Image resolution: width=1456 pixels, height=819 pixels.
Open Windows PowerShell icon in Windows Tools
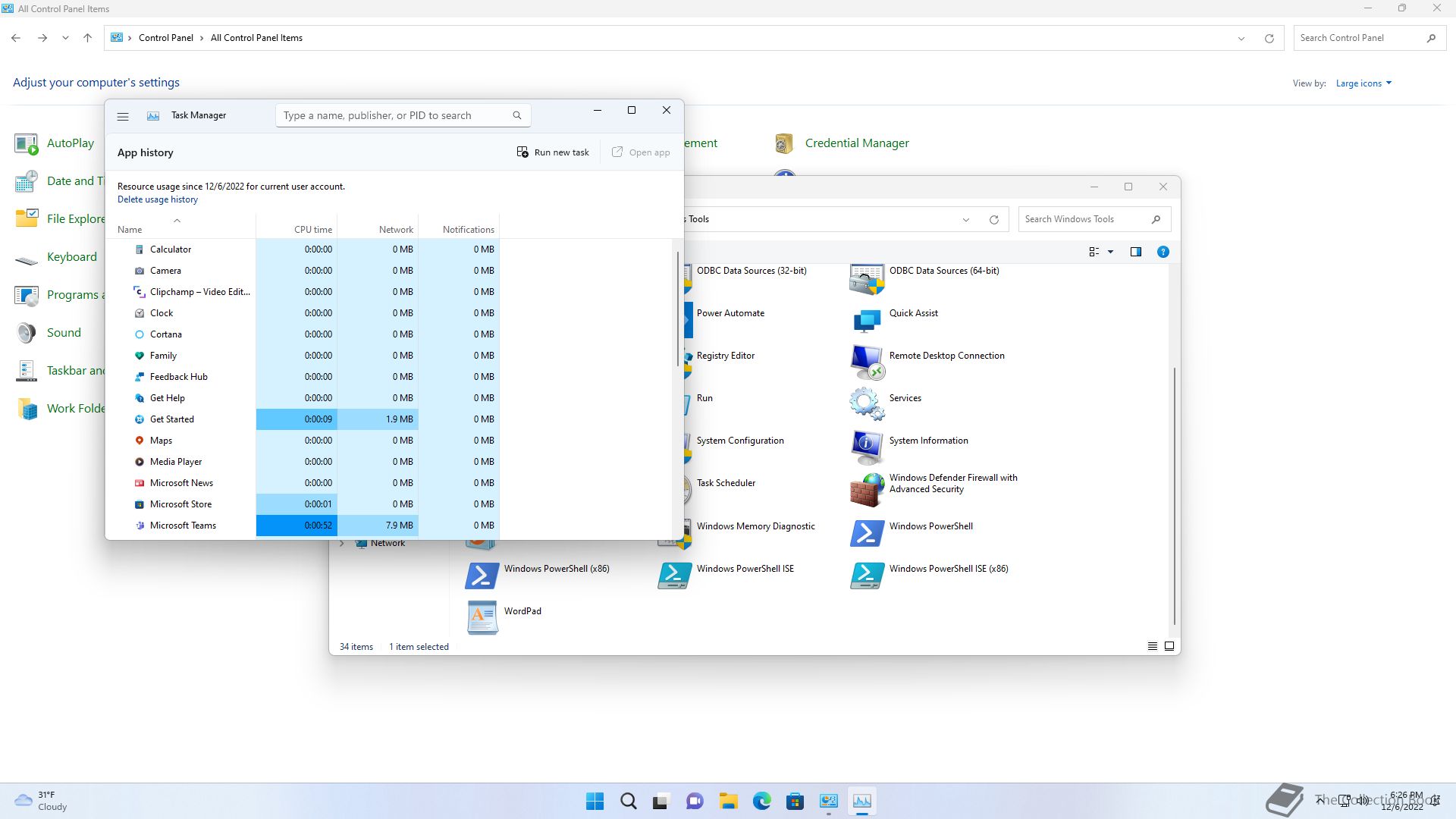pos(867,532)
